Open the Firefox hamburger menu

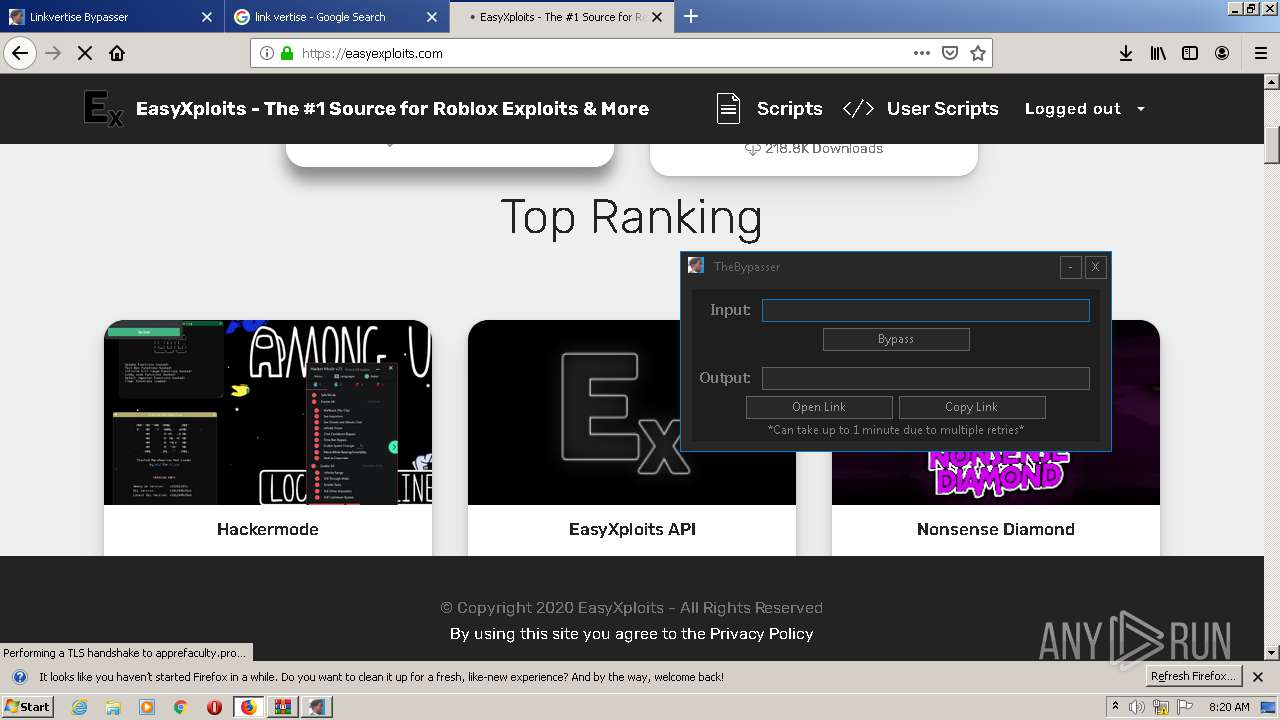point(1260,54)
